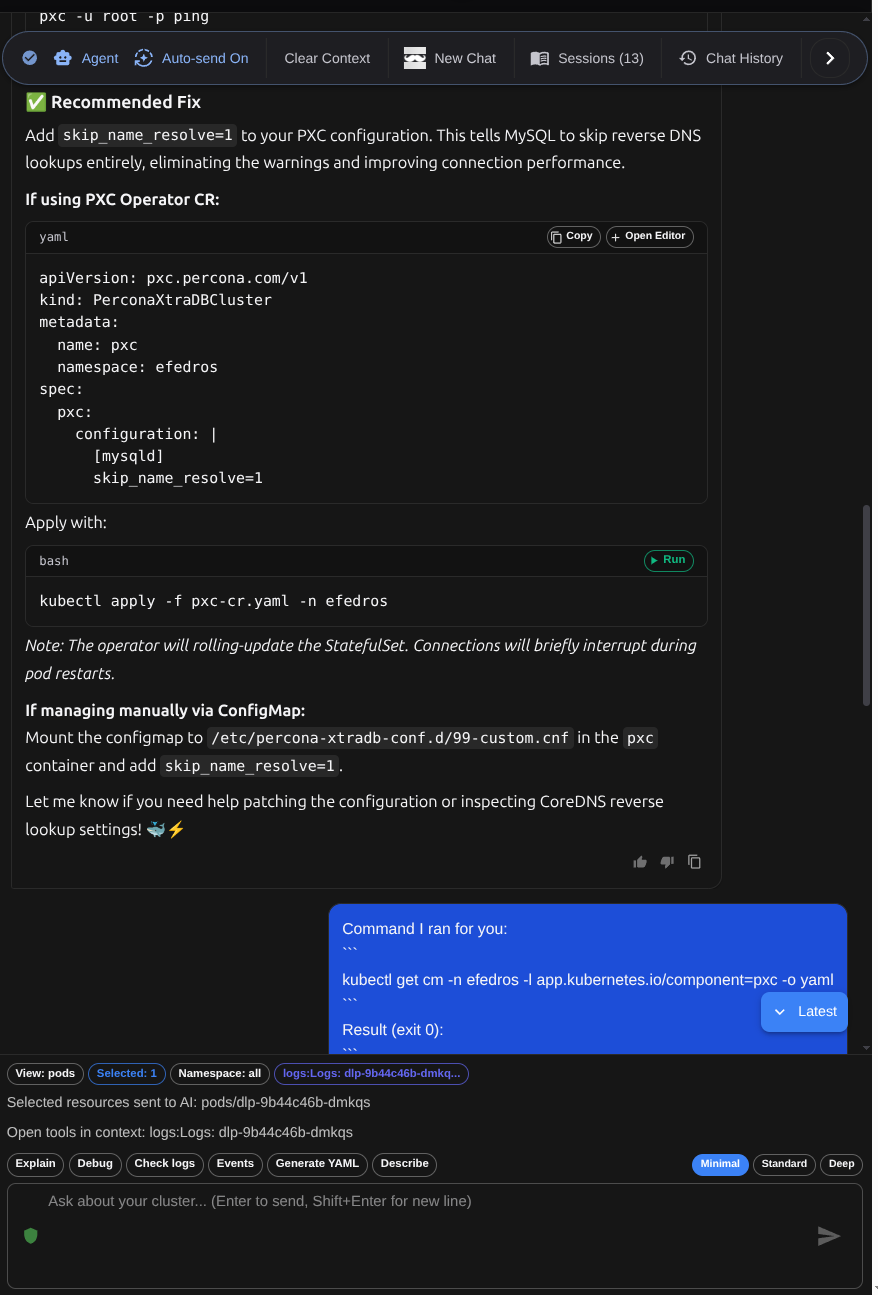The height and width of the screenshot is (1295, 878).
Task: Toggle Agent mode
Action: pos(86,58)
